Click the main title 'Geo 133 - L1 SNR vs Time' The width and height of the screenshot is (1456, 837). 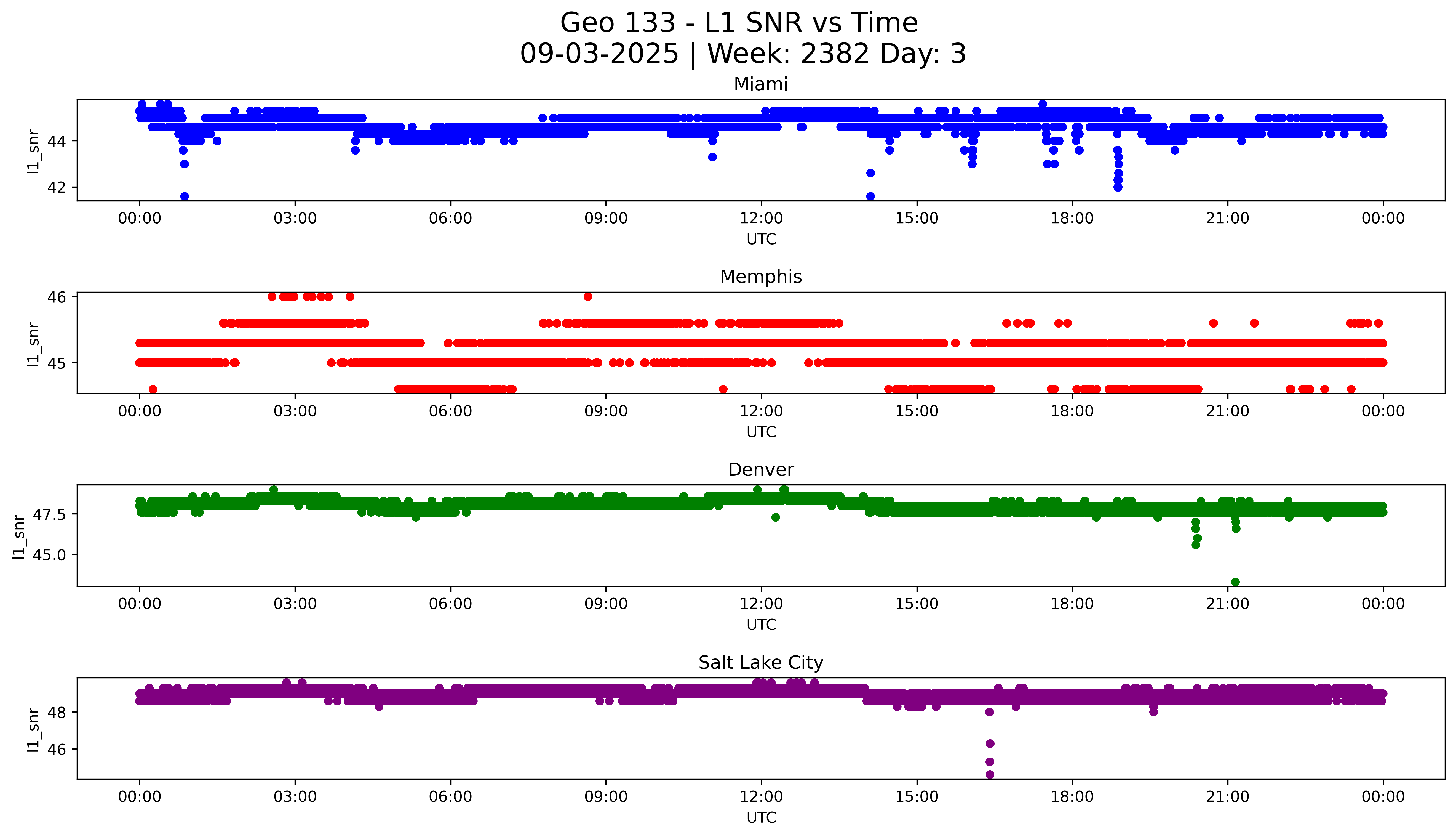point(739,23)
